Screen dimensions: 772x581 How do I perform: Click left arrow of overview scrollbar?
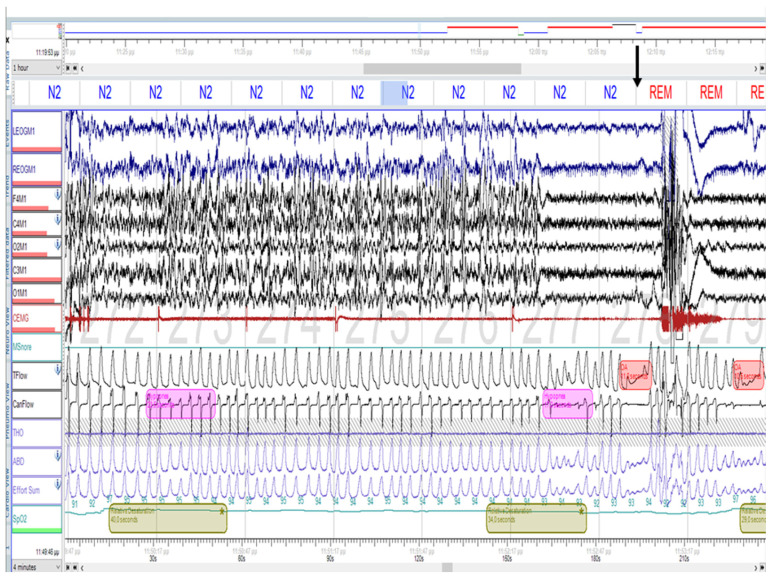(82, 68)
